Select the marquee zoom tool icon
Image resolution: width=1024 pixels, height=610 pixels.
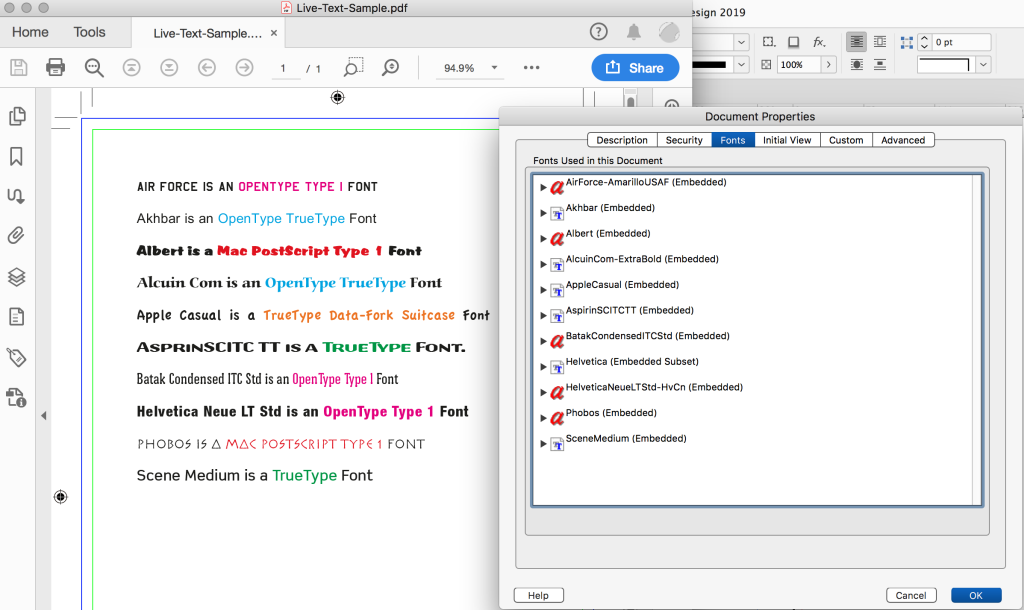click(353, 67)
